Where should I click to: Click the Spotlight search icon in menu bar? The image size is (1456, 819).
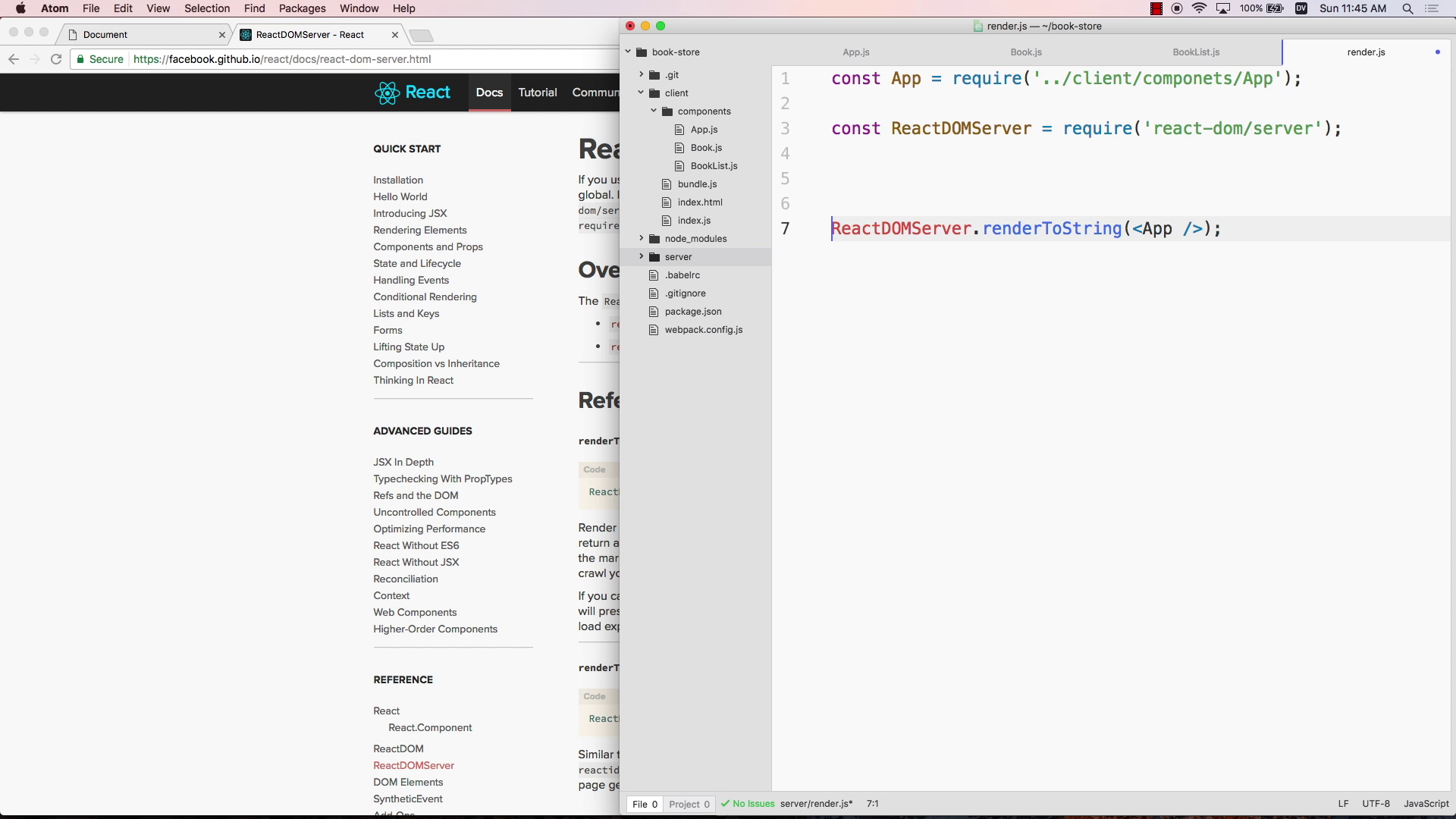point(1407,8)
